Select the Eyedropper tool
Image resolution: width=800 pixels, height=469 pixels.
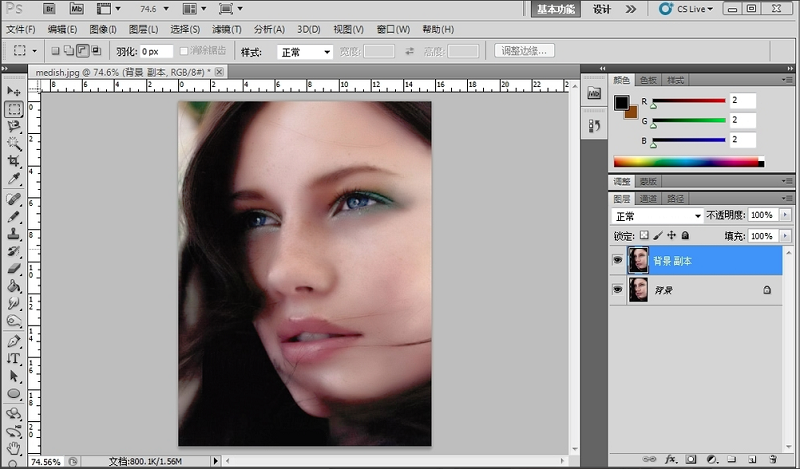coord(14,179)
